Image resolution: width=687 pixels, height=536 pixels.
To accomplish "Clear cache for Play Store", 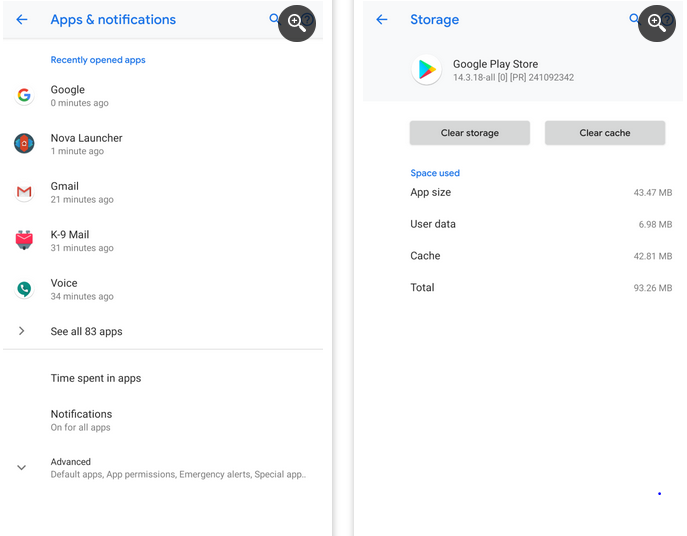I will pos(605,133).
